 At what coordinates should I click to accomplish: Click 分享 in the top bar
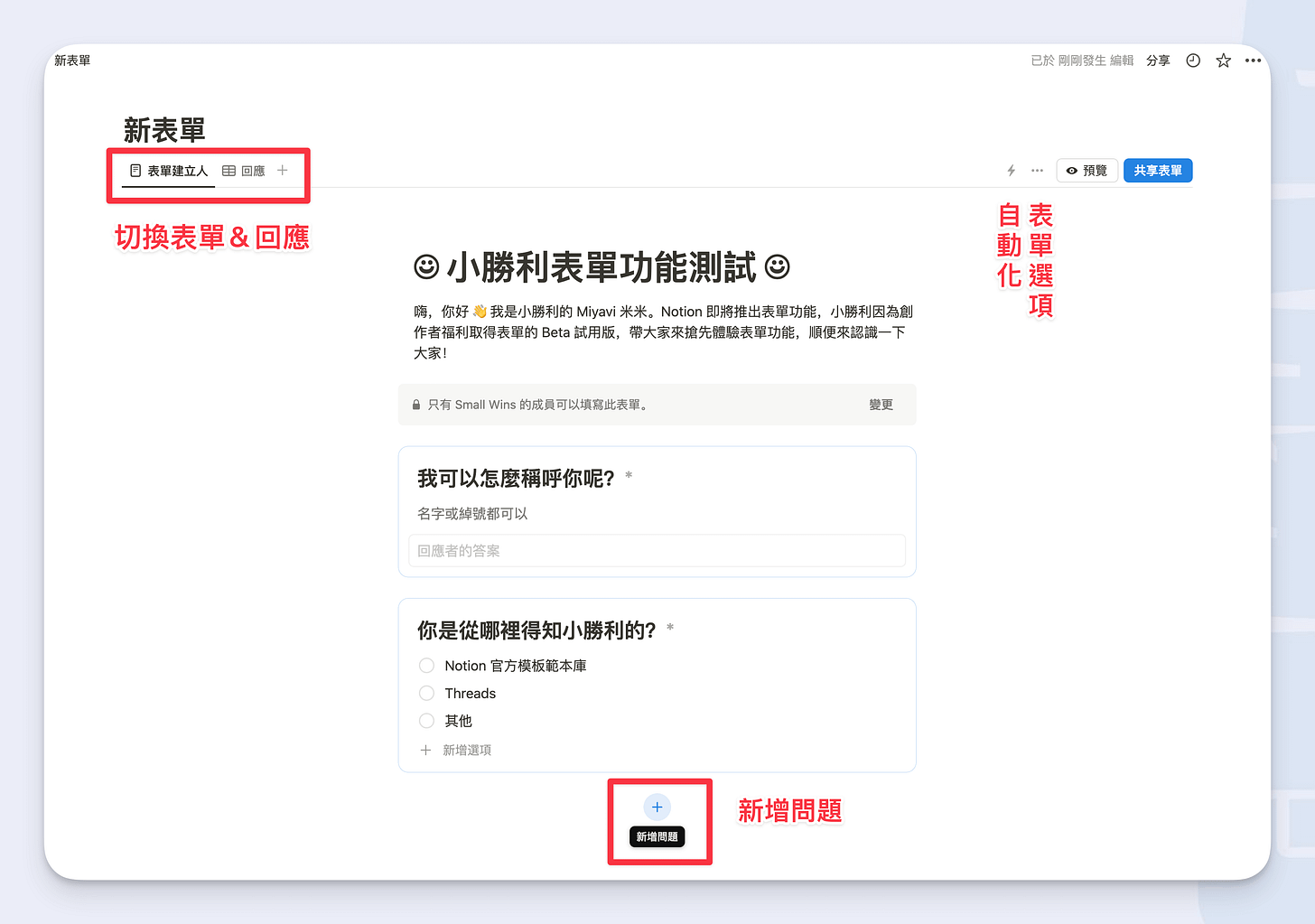(1158, 61)
